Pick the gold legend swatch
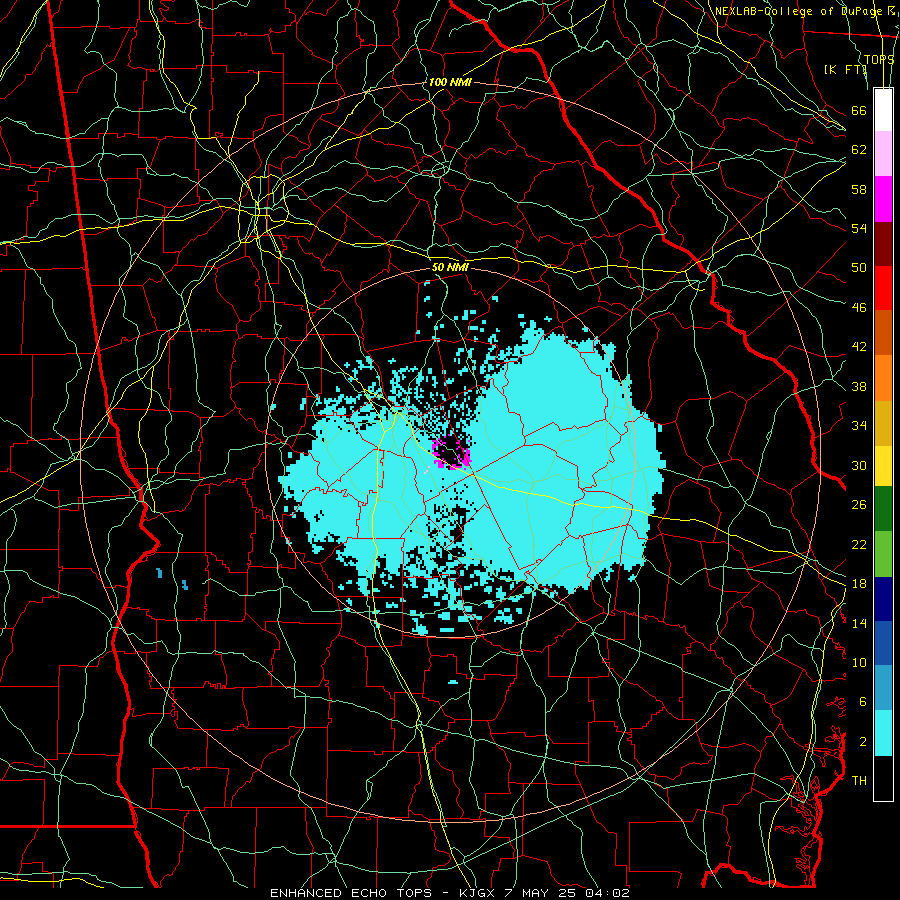The height and width of the screenshot is (900, 900). click(x=883, y=423)
